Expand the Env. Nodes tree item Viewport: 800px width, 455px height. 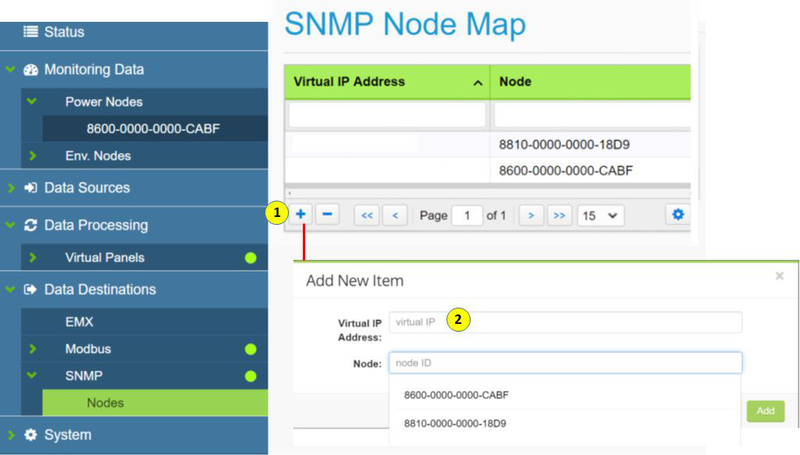[33, 156]
